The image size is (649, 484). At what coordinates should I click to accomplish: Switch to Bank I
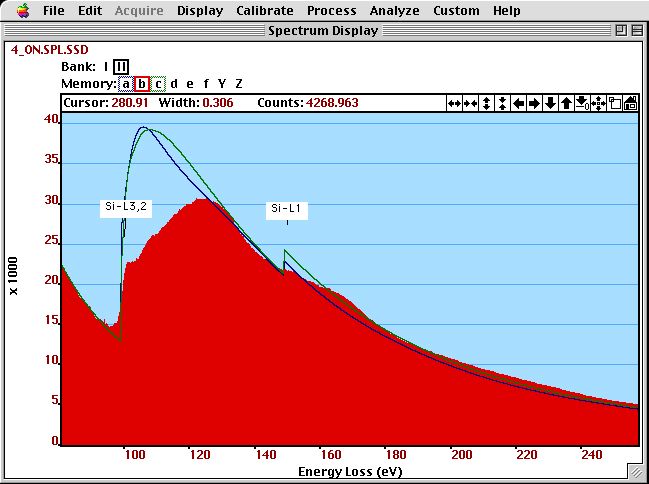point(105,67)
